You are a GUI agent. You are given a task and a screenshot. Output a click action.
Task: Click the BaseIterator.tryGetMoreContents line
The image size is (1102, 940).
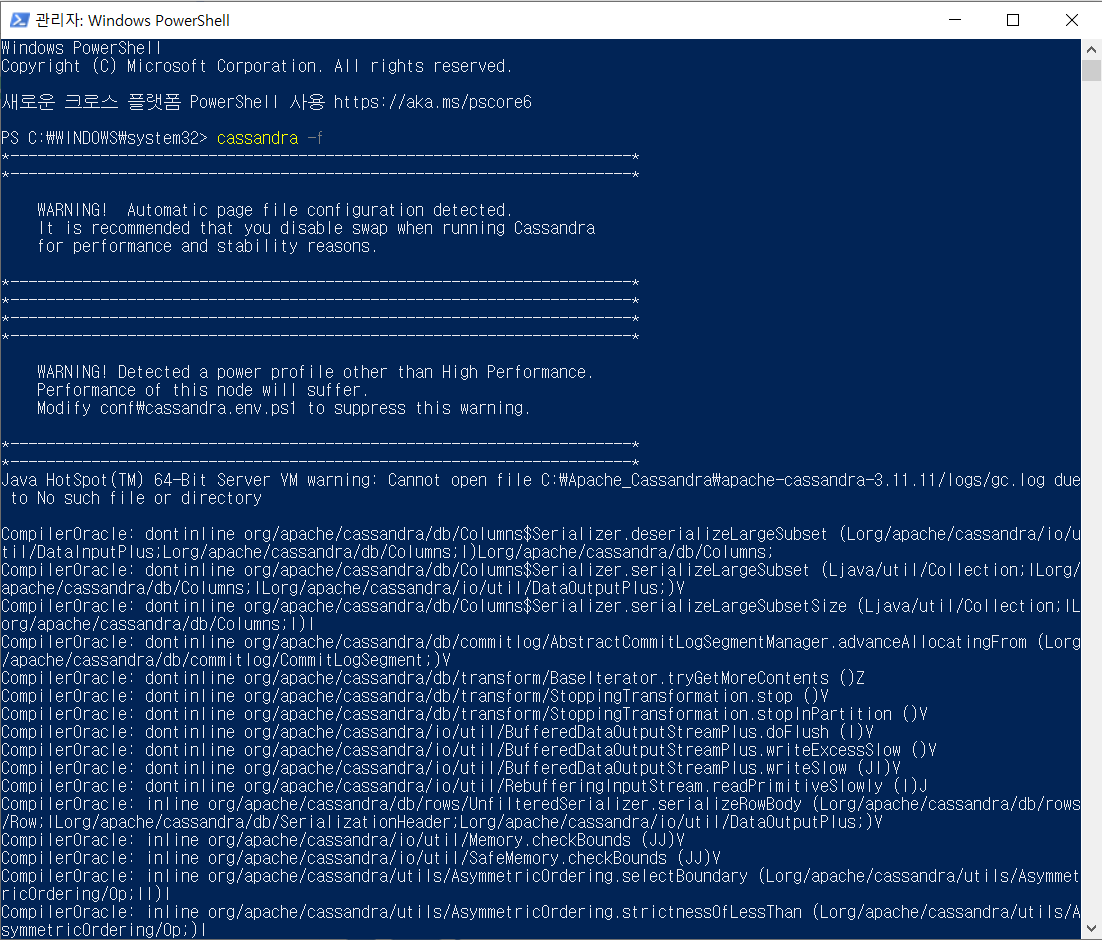[433, 678]
